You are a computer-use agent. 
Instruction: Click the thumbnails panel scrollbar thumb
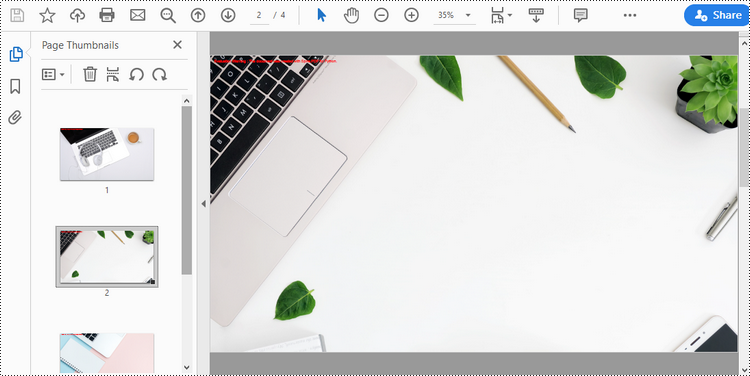coord(187,190)
